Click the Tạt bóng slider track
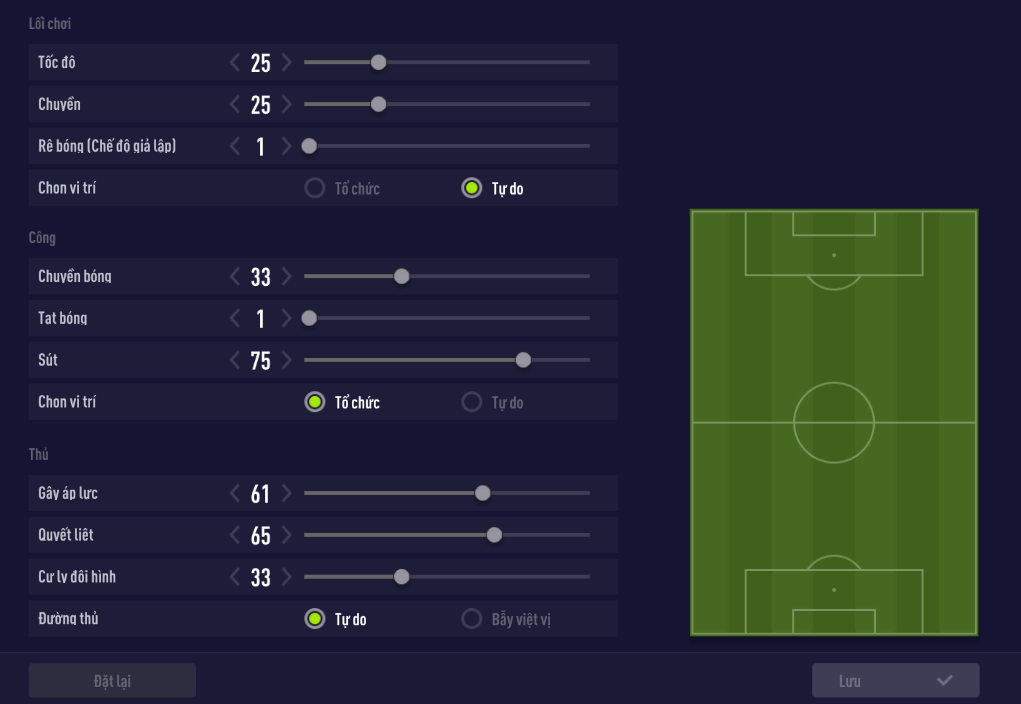Screen dimensions: 1021x704 click(x=450, y=318)
